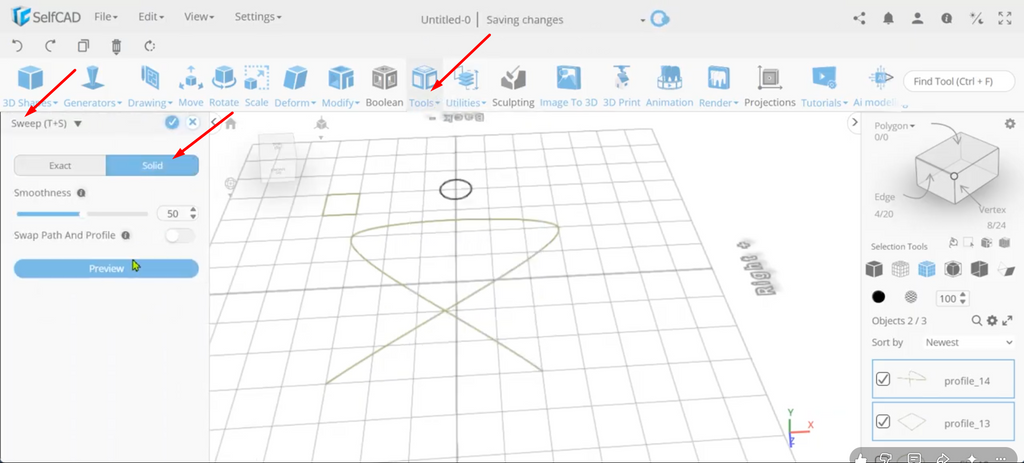Open the Projections tool
The image size is (1024, 463).
pos(770,85)
